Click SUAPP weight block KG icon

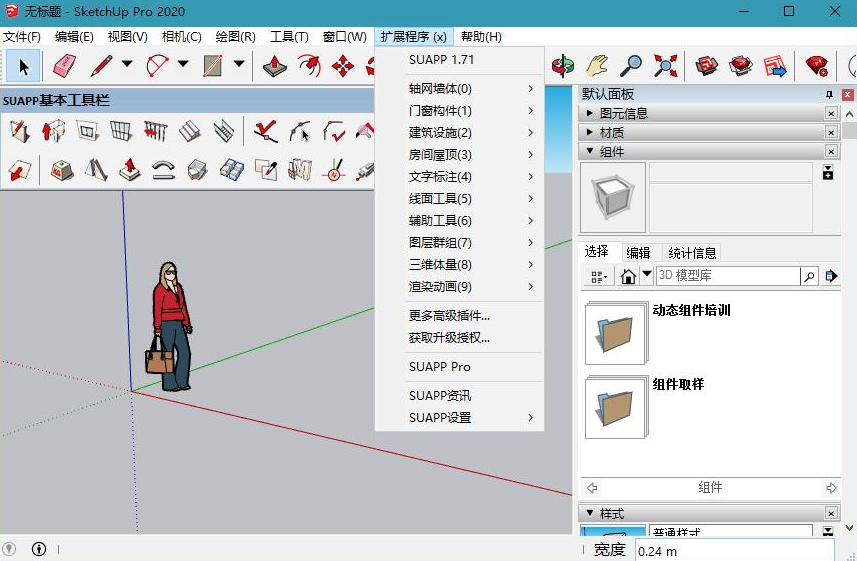tap(62, 170)
